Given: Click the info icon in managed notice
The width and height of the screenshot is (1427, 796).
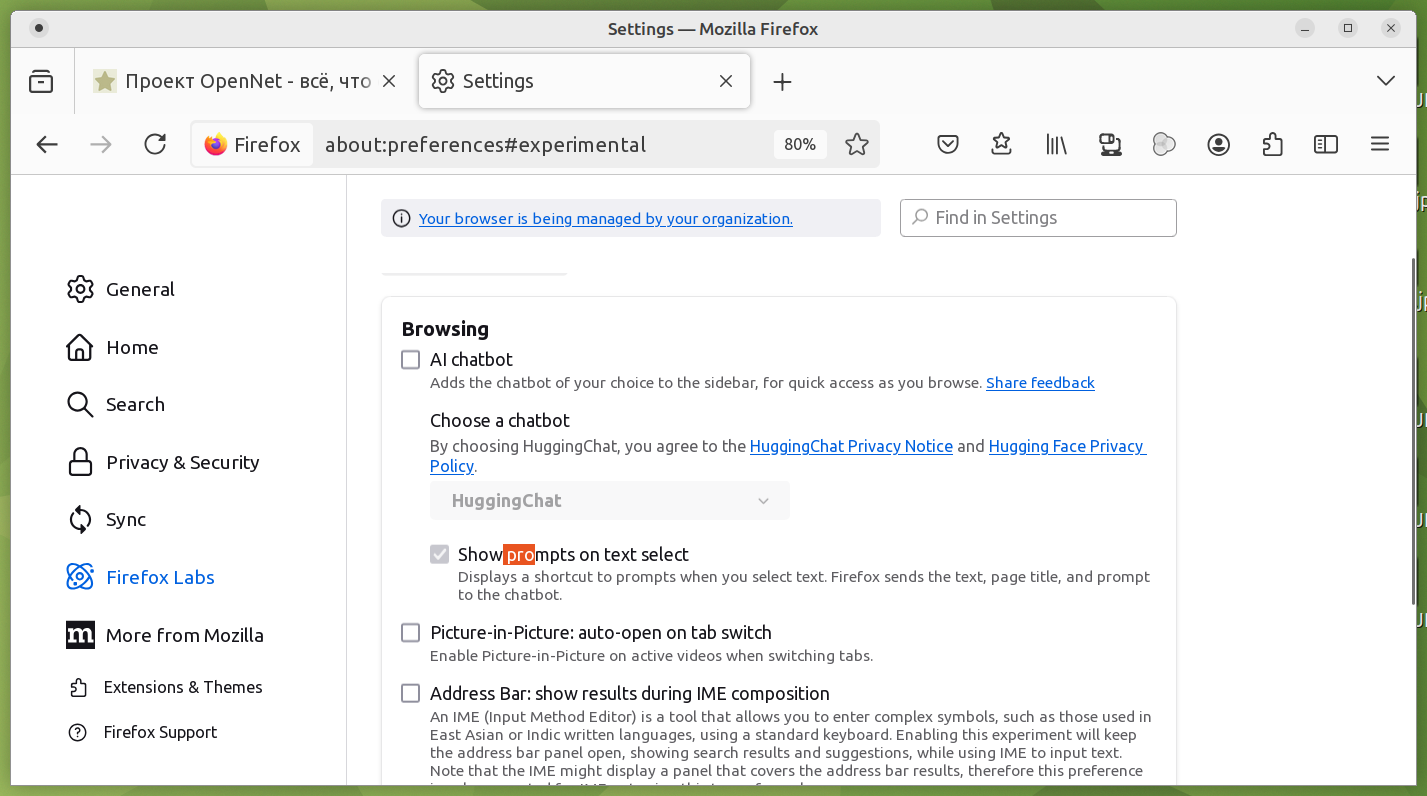Looking at the screenshot, I should click(x=401, y=219).
